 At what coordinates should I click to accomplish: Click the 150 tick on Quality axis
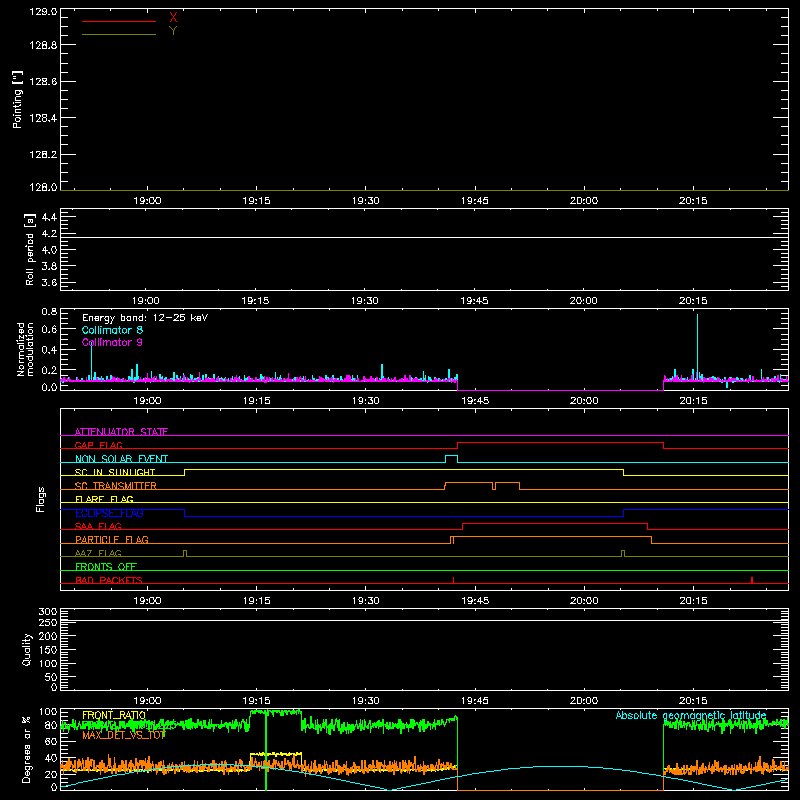pos(48,650)
